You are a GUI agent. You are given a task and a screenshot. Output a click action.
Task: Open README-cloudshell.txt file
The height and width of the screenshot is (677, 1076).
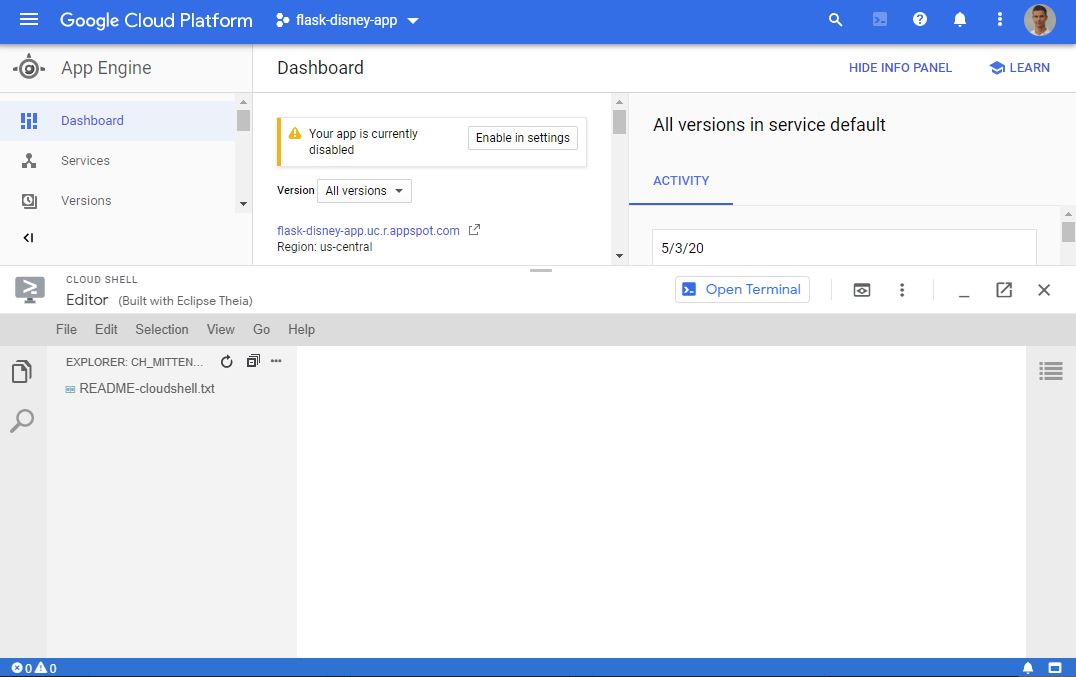[x=146, y=389]
